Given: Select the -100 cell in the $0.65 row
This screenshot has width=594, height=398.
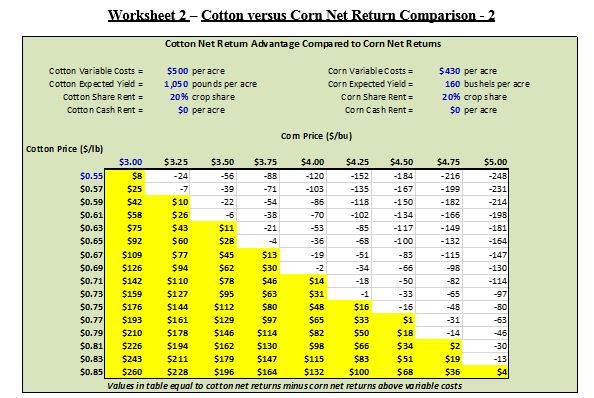Looking at the screenshot, I should pyautogui.click(x=393, y=241).
